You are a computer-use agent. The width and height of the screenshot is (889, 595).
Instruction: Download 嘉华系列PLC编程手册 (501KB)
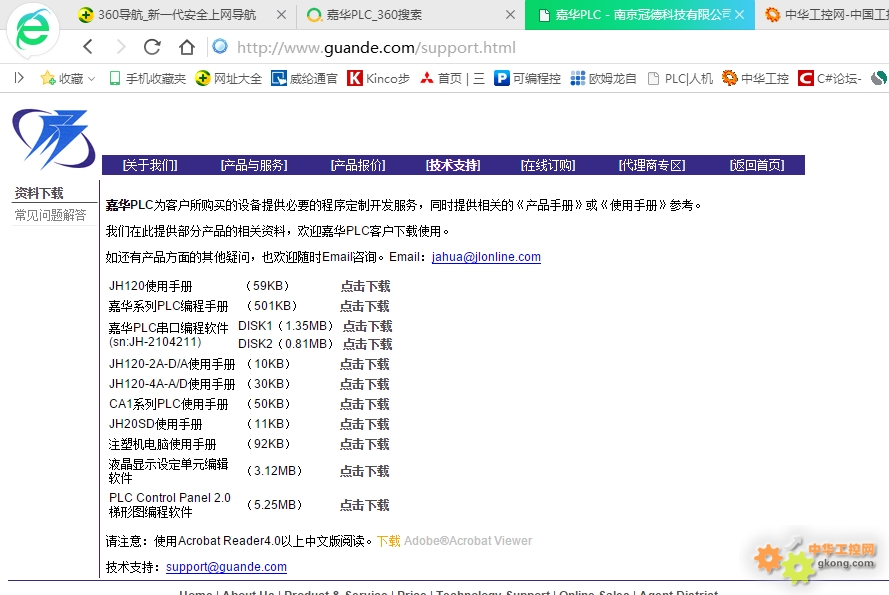(365, 306)
